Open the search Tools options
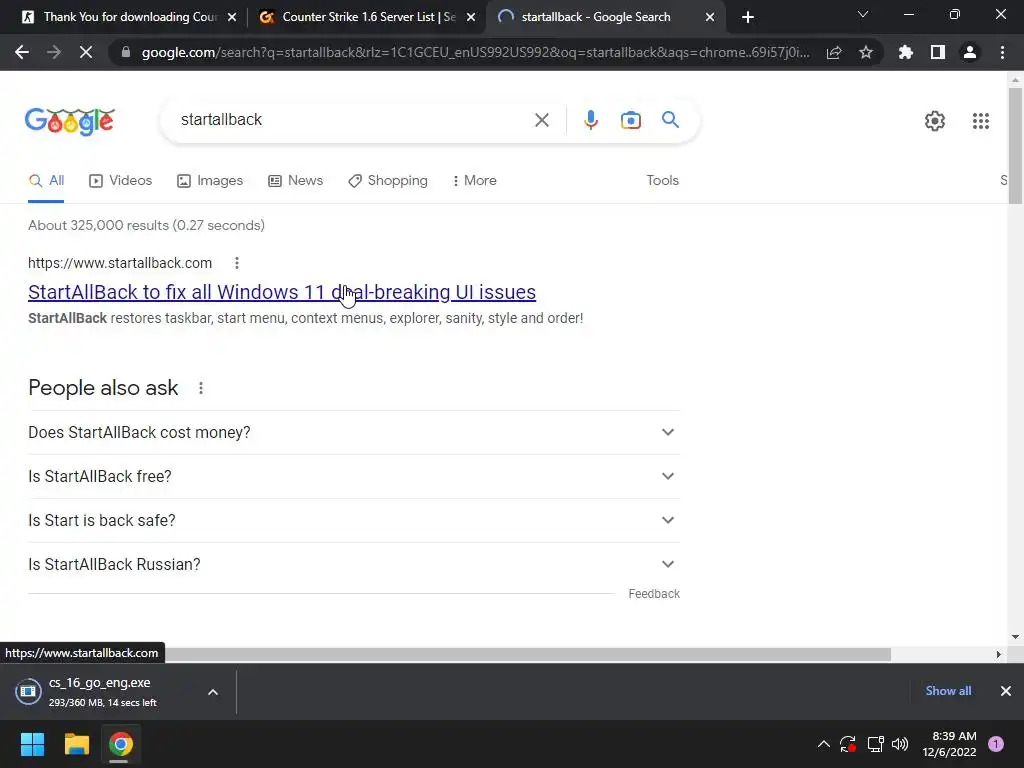The height and width of the screenshot is (768, 1024). 662,181
